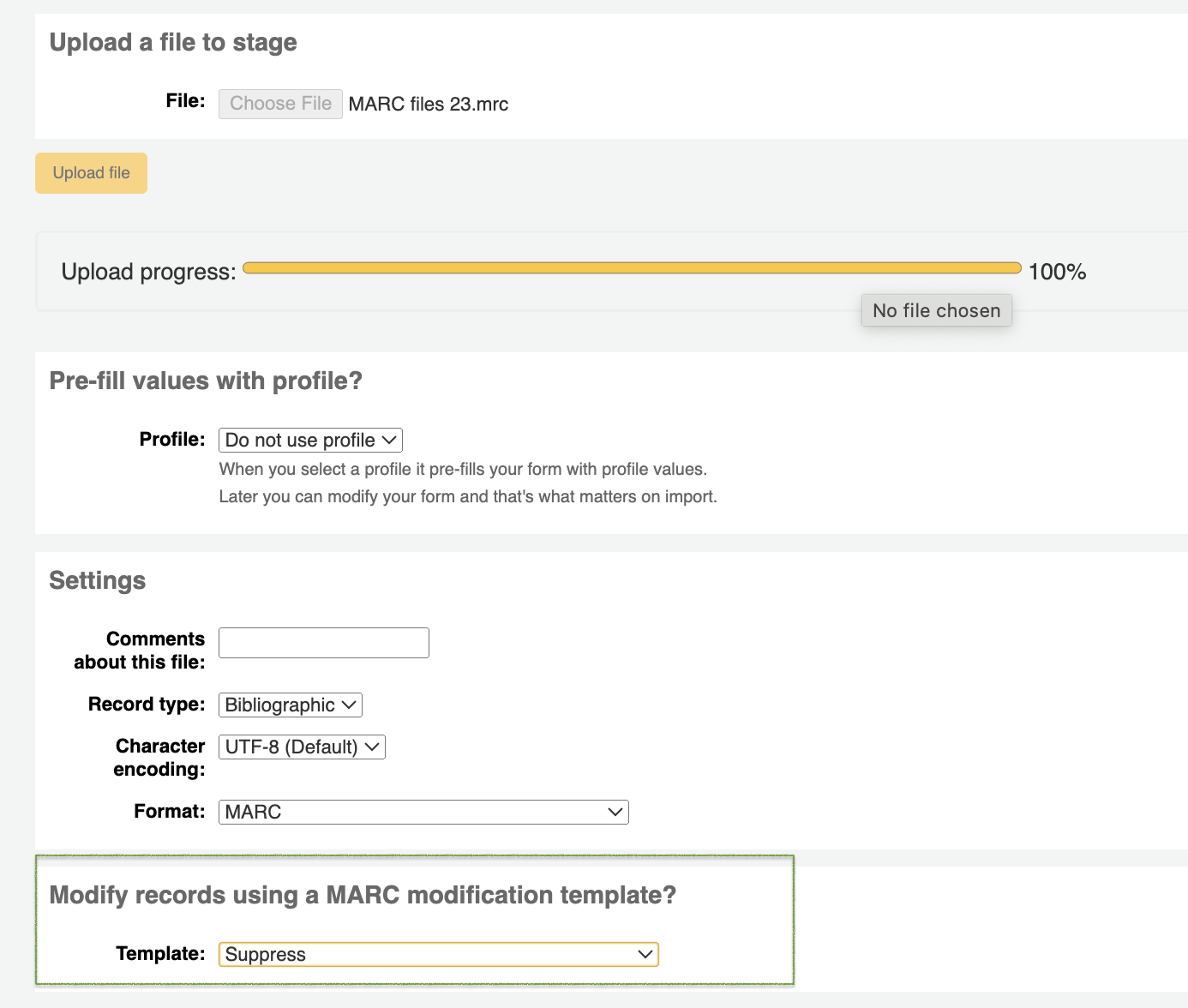Click the "MARC files 23.mrc" file name
The width and height of the screenshot is (1188, 1008).
pyautogui.click(x=429, y=105)
